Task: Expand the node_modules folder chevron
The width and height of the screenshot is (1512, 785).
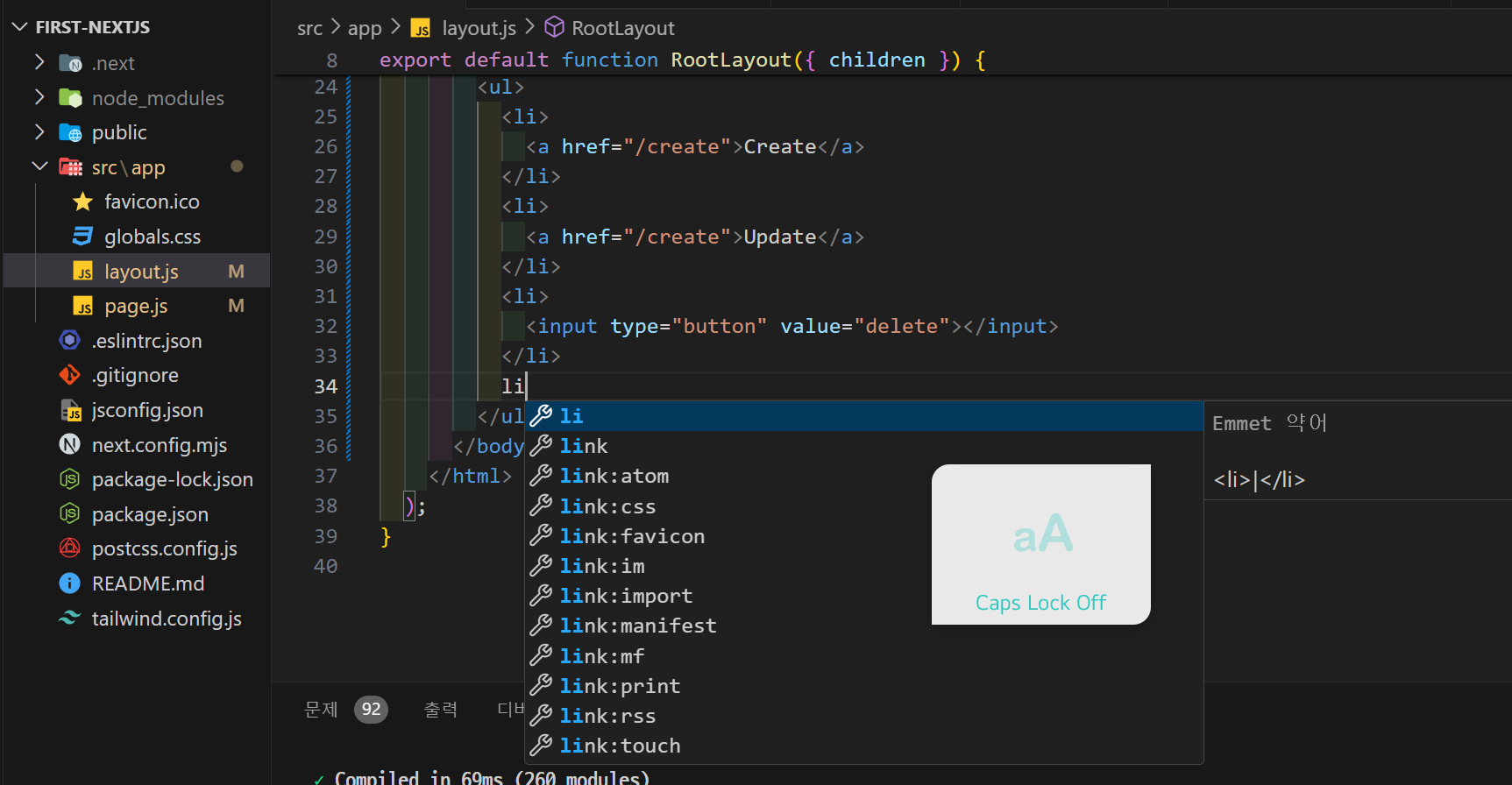Action: 39,97
